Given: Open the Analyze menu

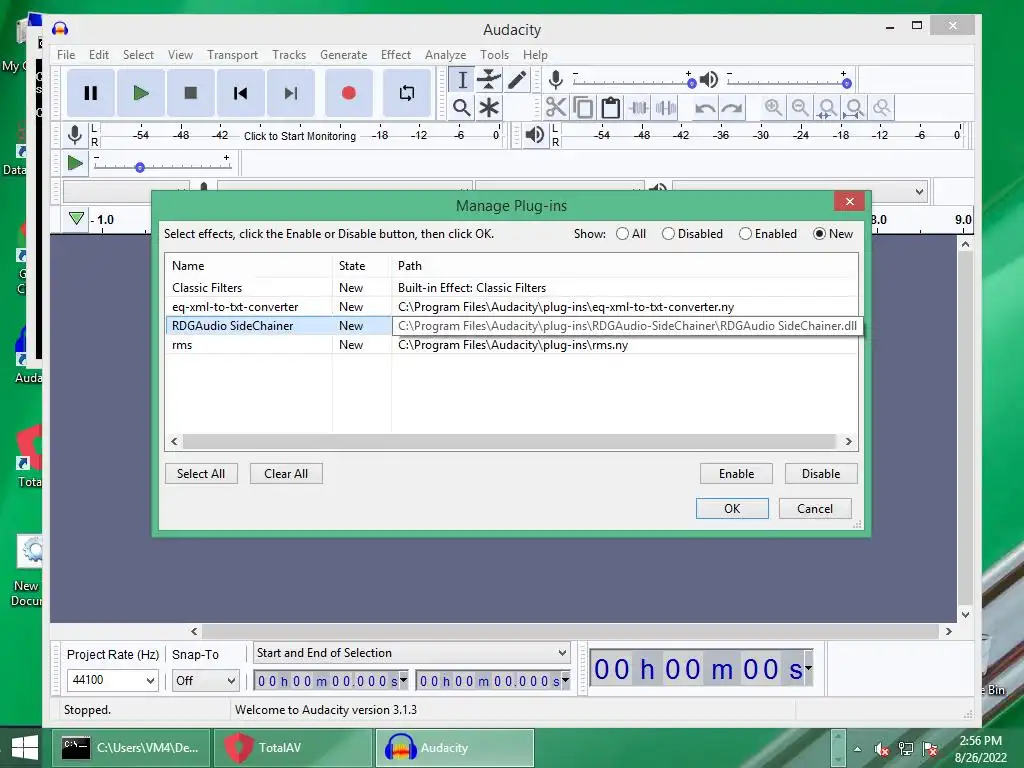Looking at the screenshot, I should coord(445,55).
